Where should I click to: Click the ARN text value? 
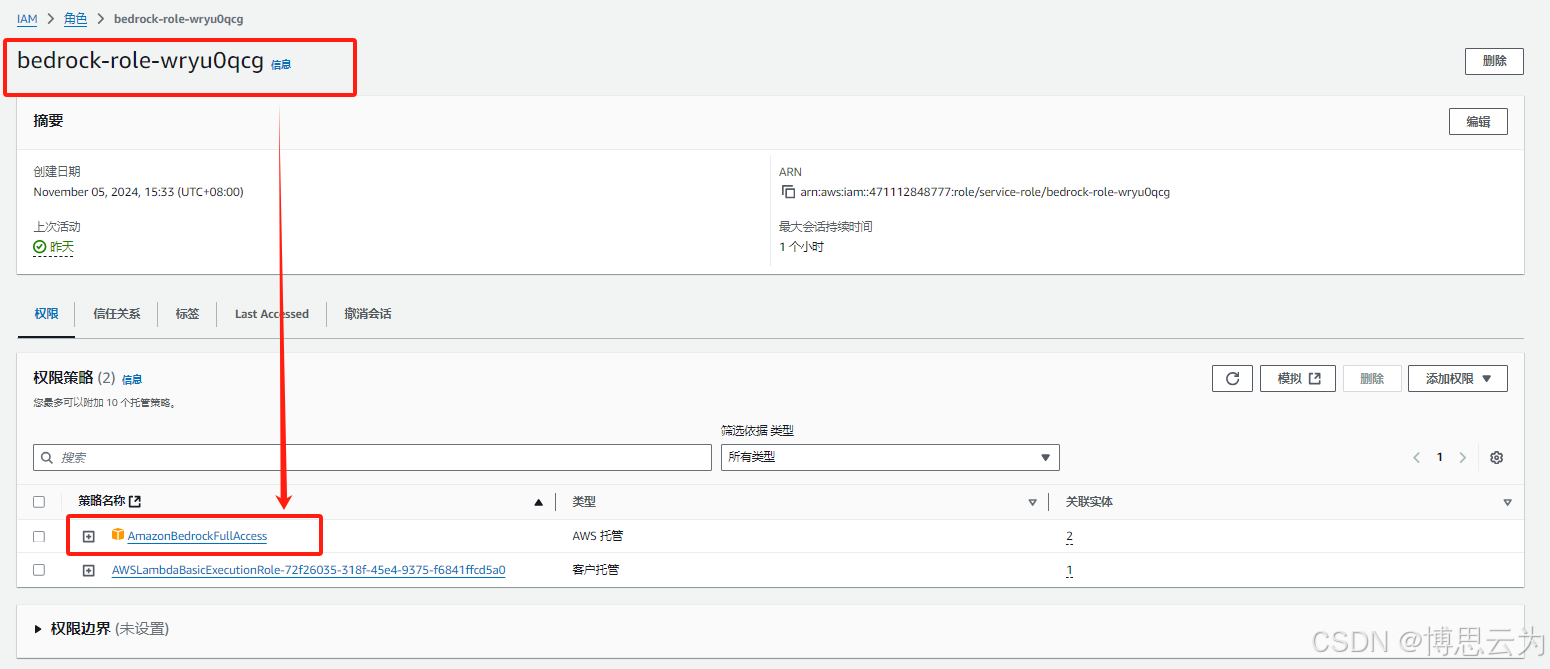tap(985, 192)
